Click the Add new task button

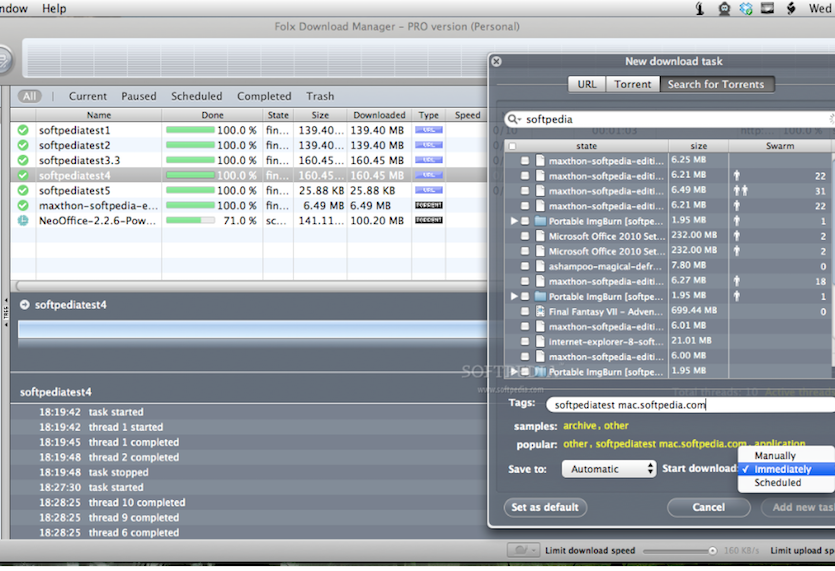pyautogui.click(x=799, y=507)
